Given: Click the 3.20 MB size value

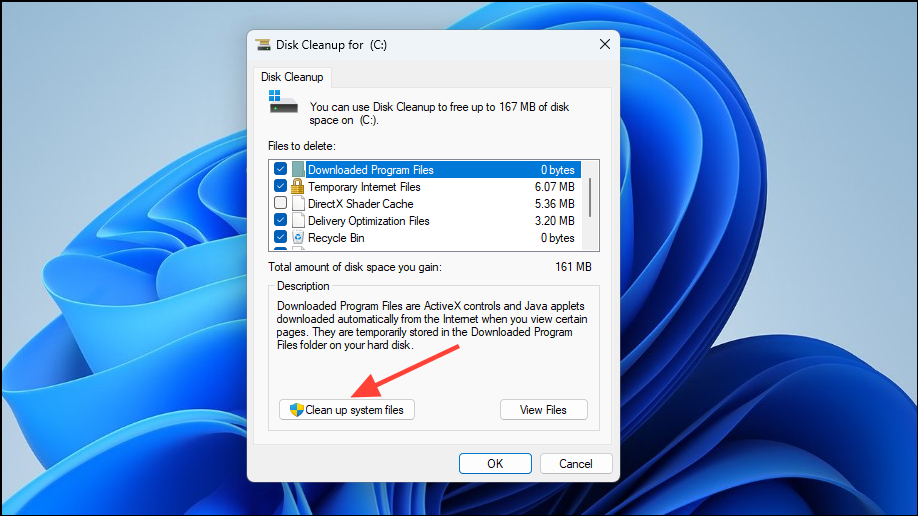Looking at the screenshot, I should coord(554,221).
